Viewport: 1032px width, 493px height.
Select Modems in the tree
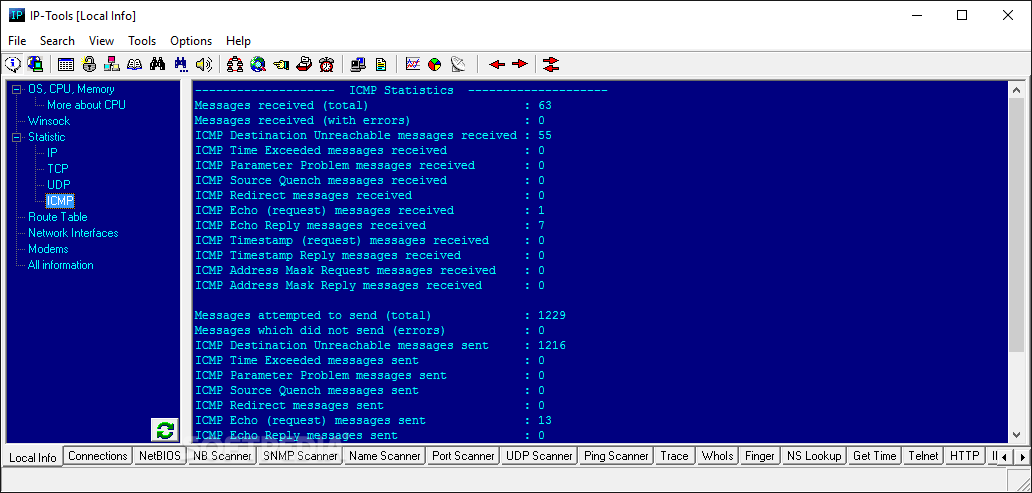pos(48,249)
